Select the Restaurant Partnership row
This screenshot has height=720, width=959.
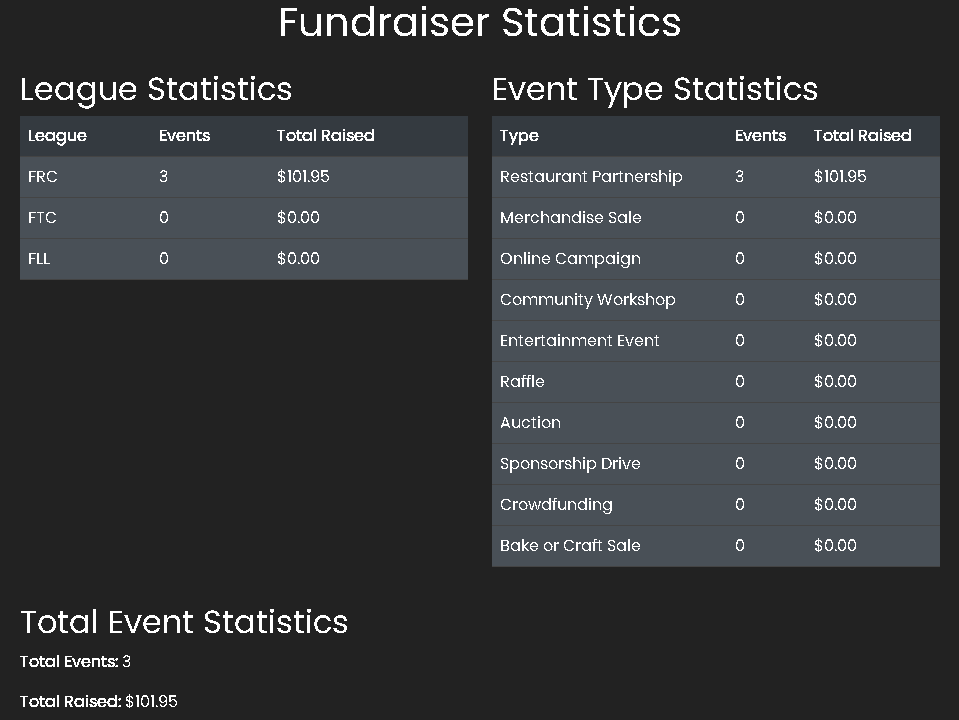pyautogui.click(x=716, y=177)
